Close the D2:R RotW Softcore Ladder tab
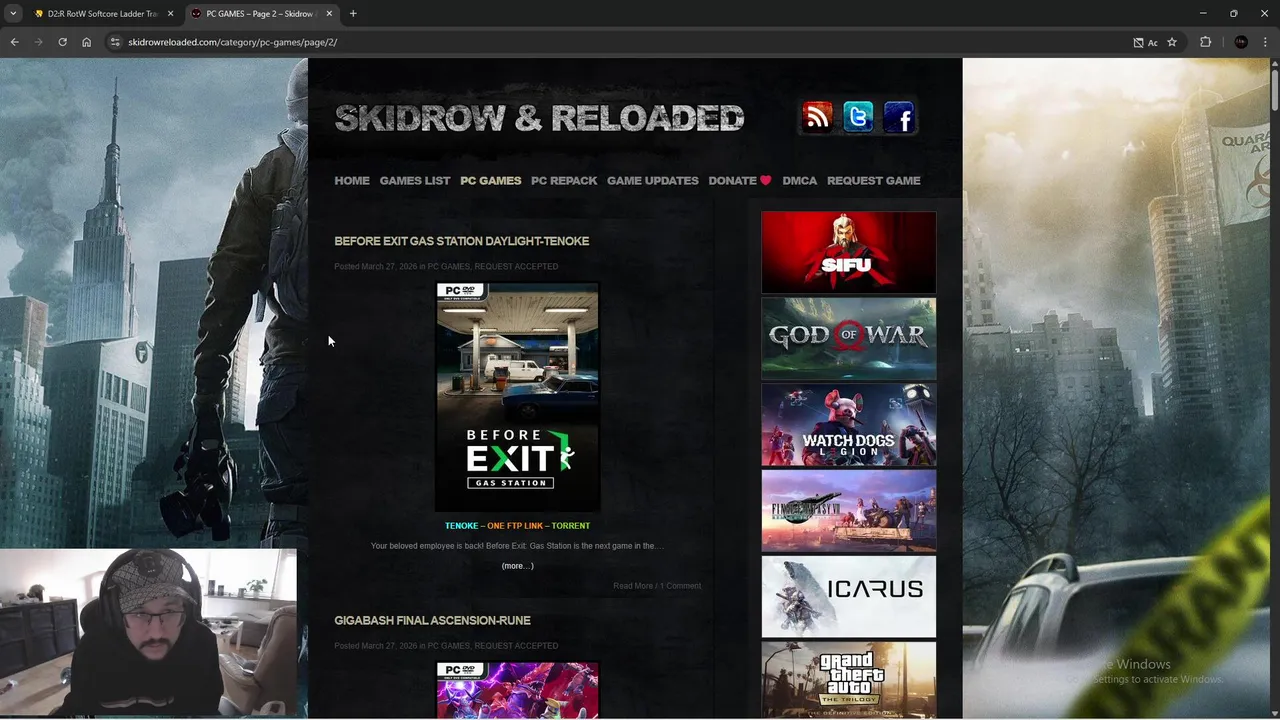The width and height of the screenshot is (1280, 720). [171, 14]
